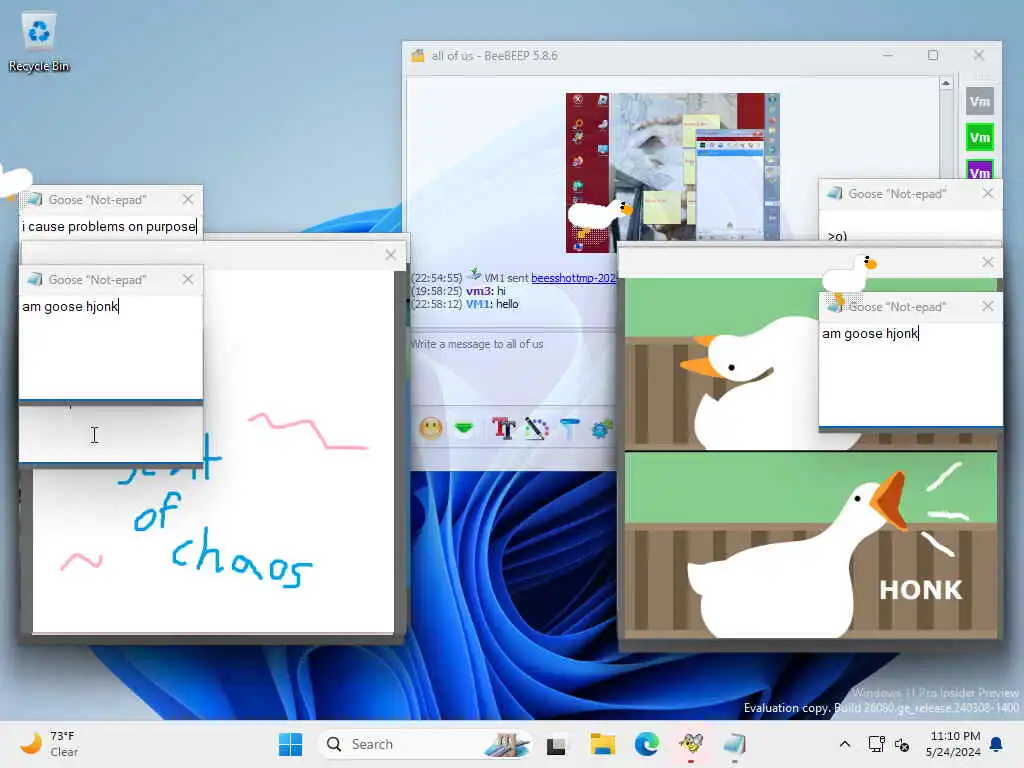The width and height of the screenshot is (1024, 768).
Task: Open File Explorer from the taskbar
Action: (x=602, y=744)
